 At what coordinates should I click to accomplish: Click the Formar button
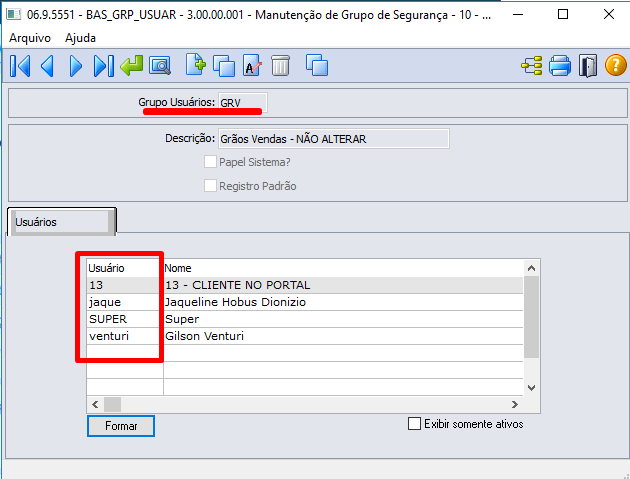121,426
